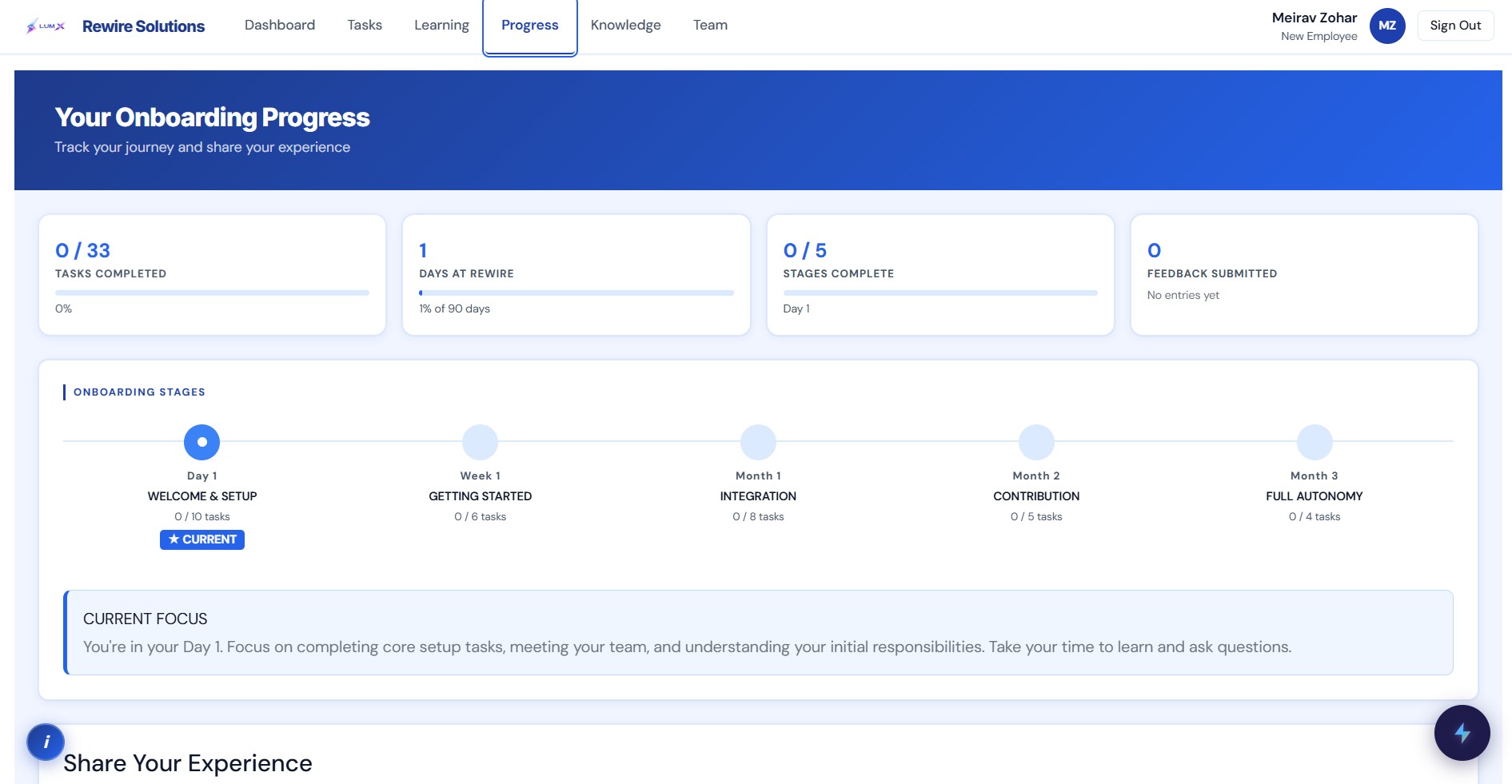
Task: Click the '1% of 90 days' text
Action: coord(454,308)
